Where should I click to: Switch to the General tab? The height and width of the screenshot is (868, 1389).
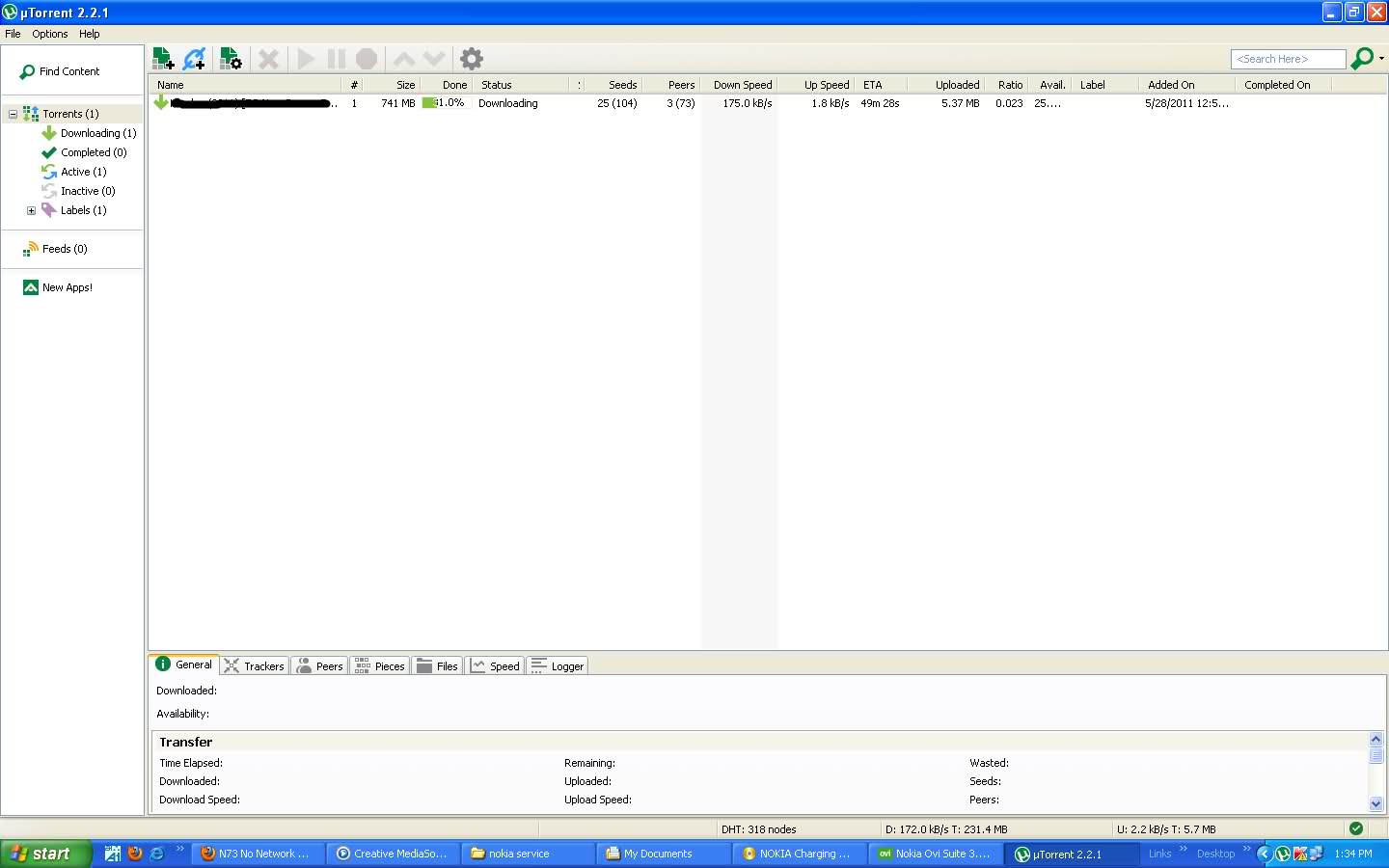coord(184,665)
